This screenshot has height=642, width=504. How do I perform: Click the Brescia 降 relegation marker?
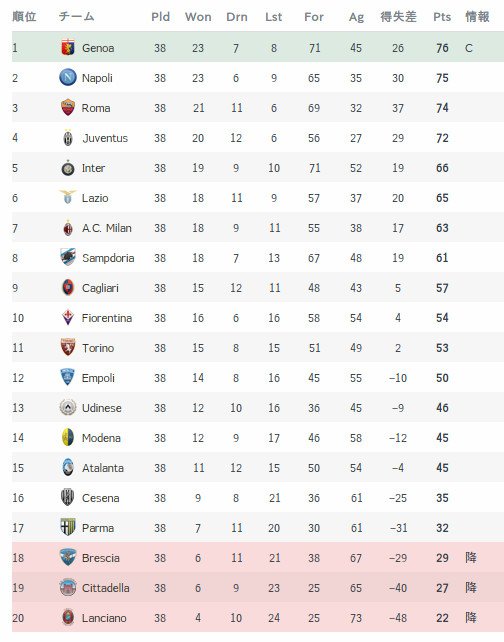[x=471, y=557]
